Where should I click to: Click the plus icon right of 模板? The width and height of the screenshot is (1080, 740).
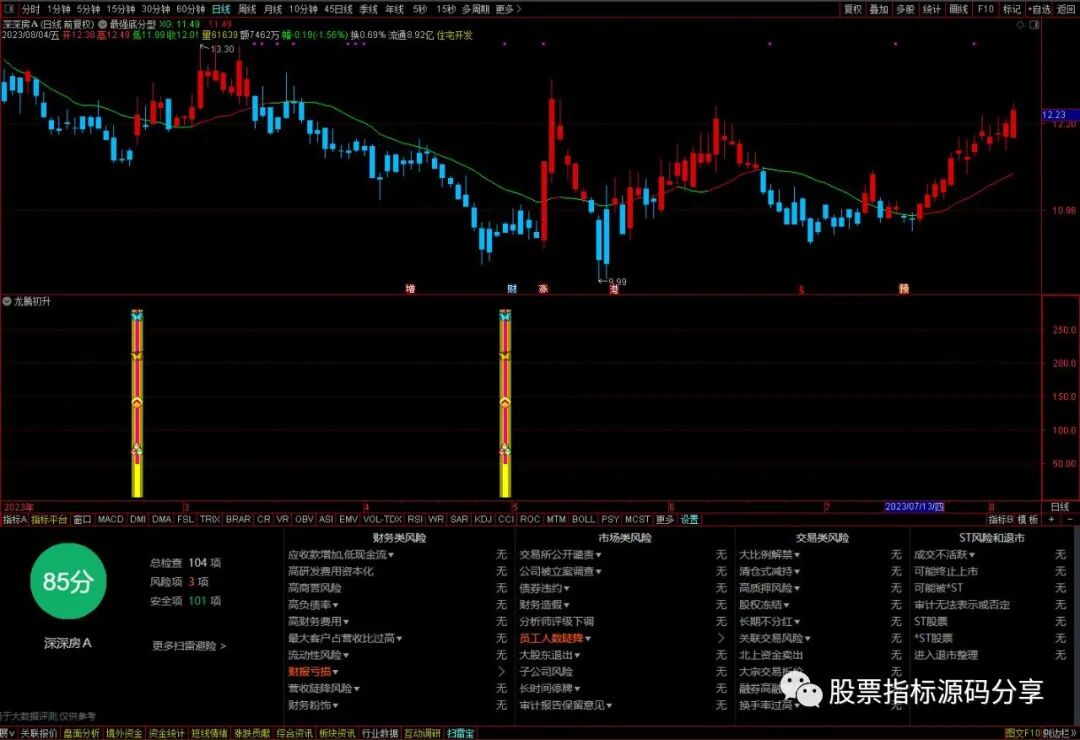coord(1052,520)
